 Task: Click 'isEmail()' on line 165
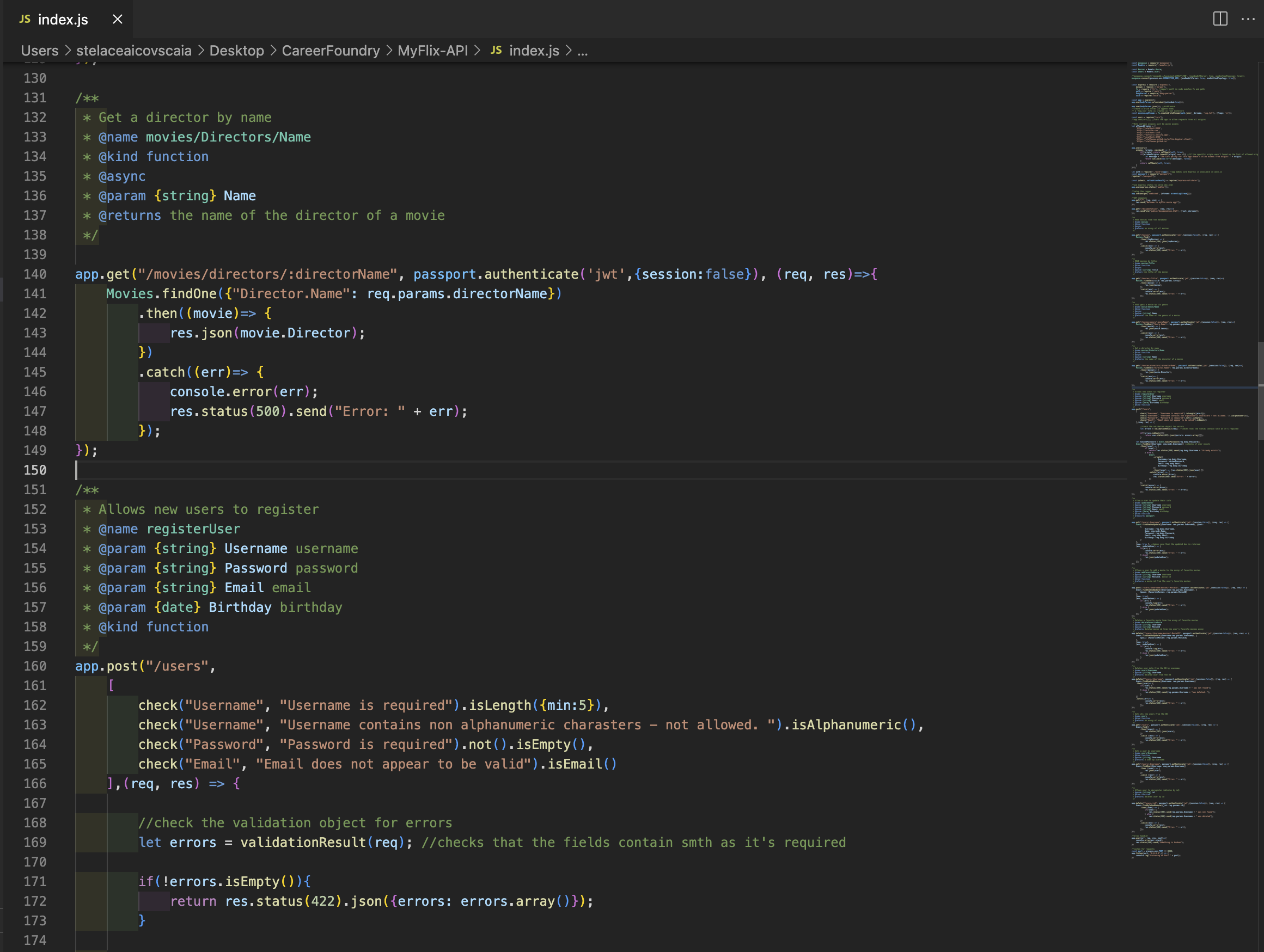pos(582,764)
